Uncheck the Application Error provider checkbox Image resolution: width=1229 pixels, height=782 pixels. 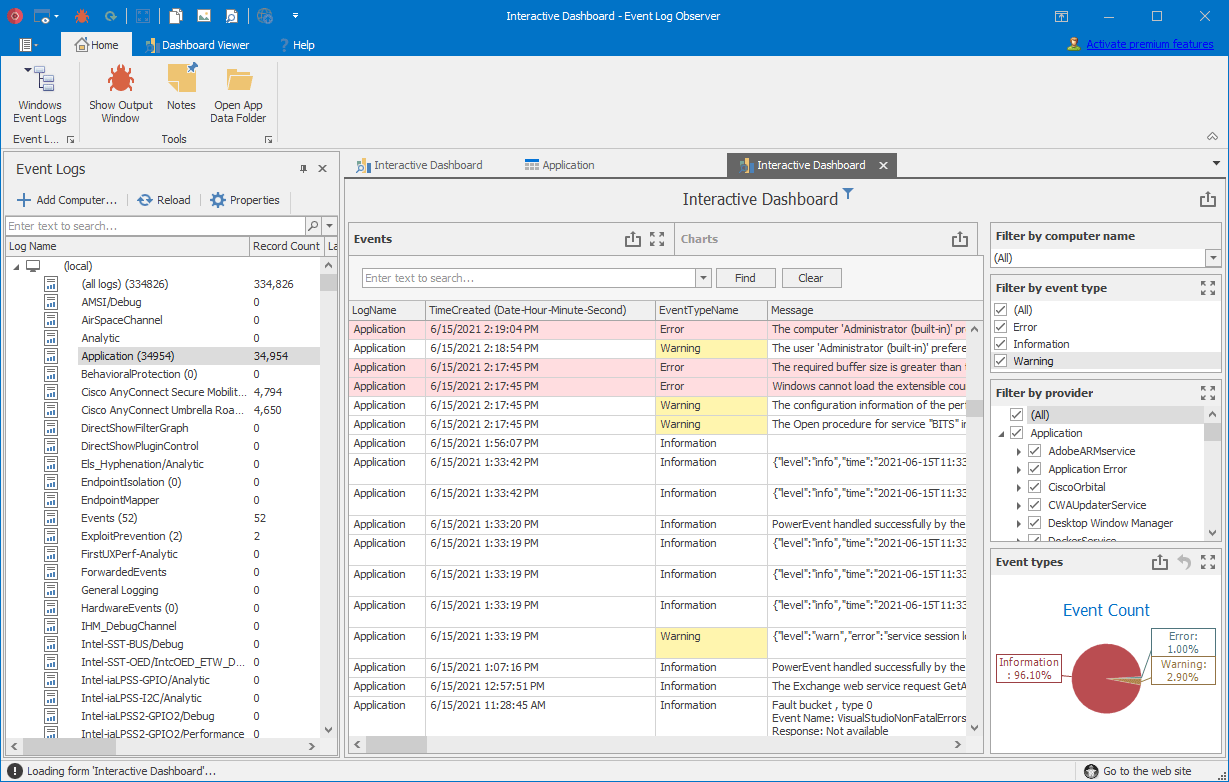(x=1035, y=469)
